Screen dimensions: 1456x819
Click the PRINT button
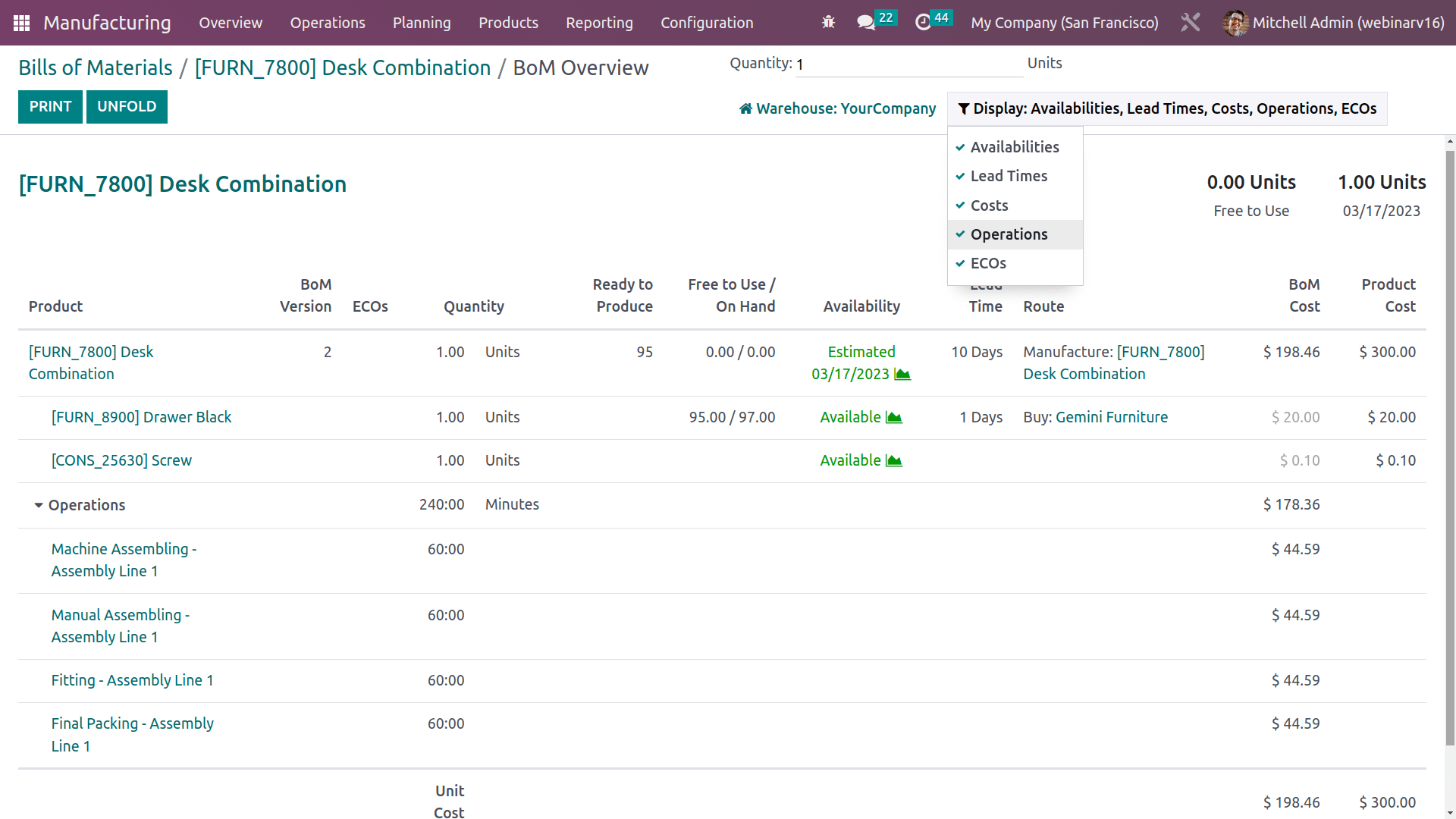coord(50,106)
